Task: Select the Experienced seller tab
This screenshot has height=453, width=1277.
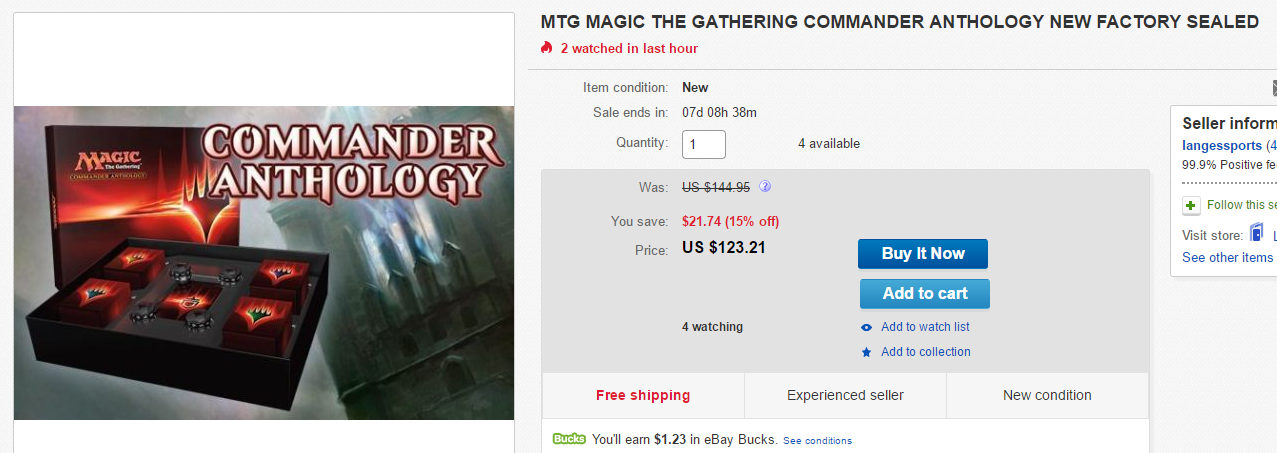Action: [845, 395]
